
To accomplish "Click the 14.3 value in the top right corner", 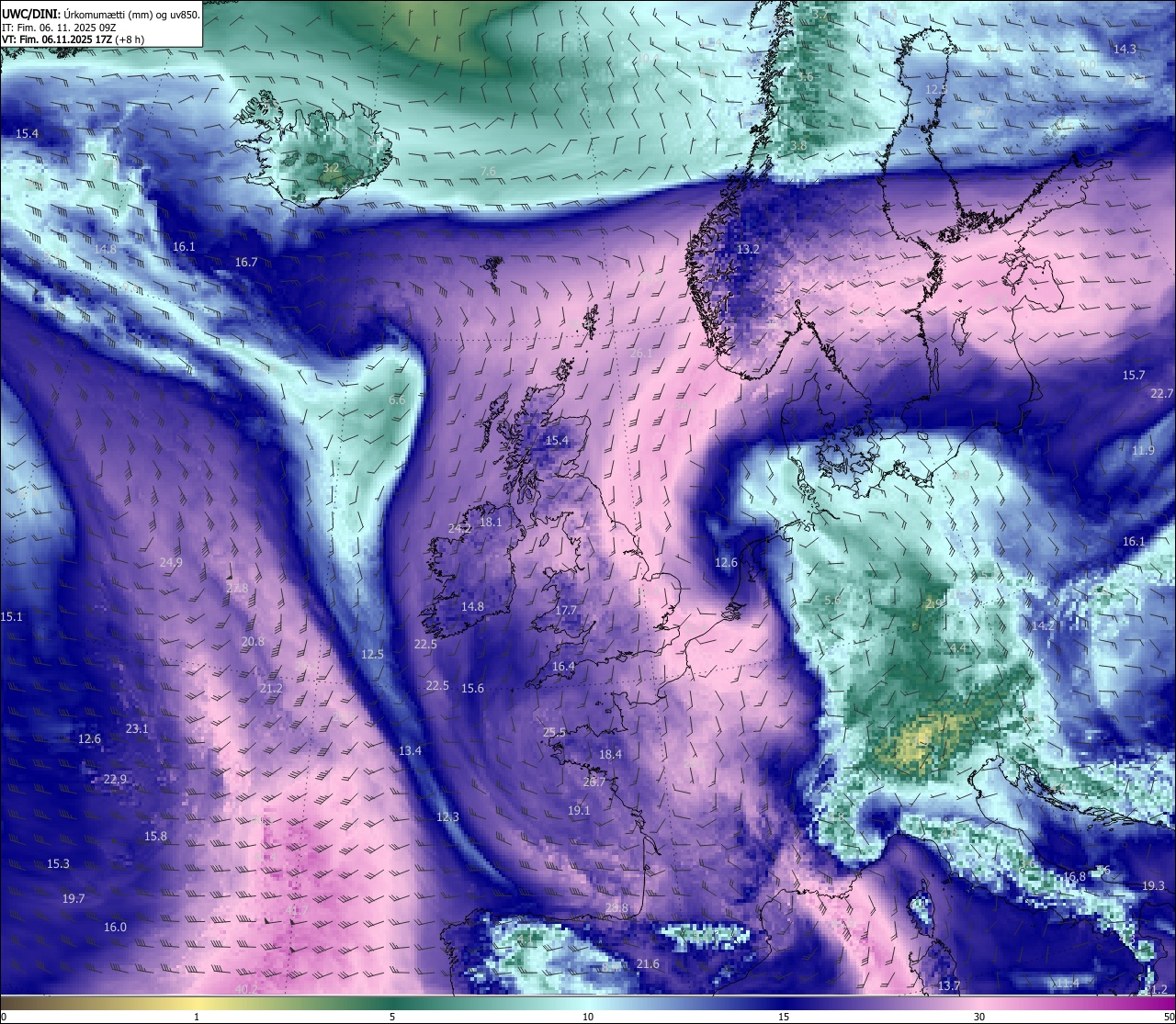I will [1125, 50].
